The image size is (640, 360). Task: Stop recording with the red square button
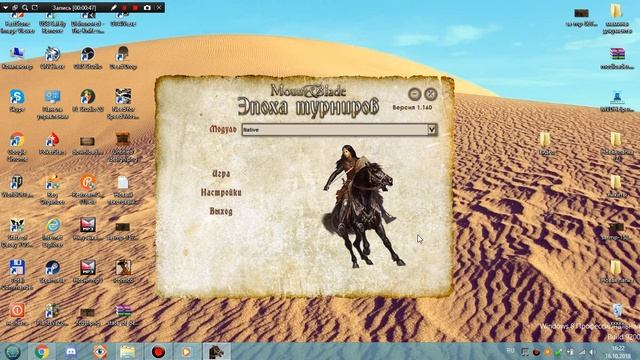(x=135, y=7)
